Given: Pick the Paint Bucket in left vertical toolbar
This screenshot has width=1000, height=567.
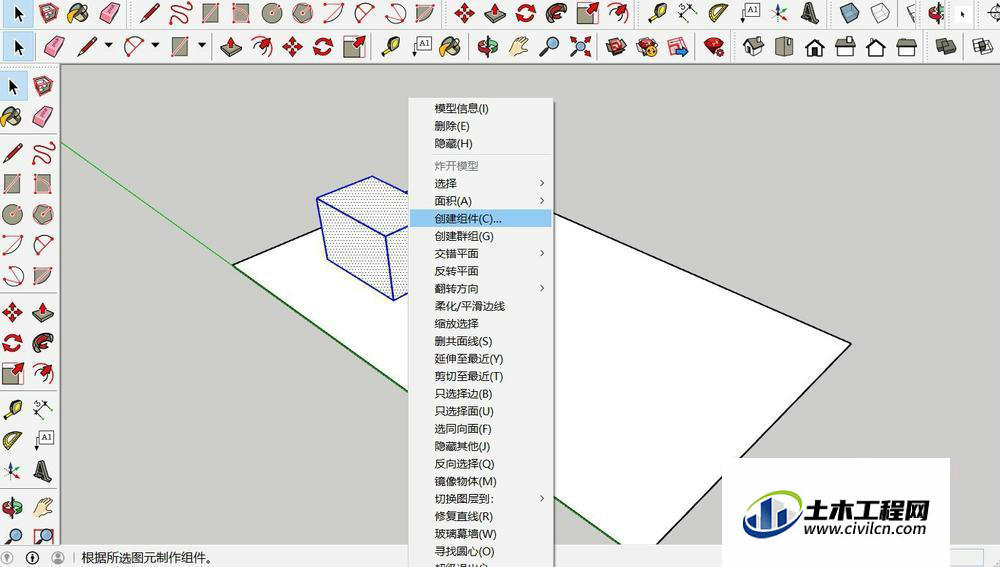Looking at the screenshot, I should [11, 116].
